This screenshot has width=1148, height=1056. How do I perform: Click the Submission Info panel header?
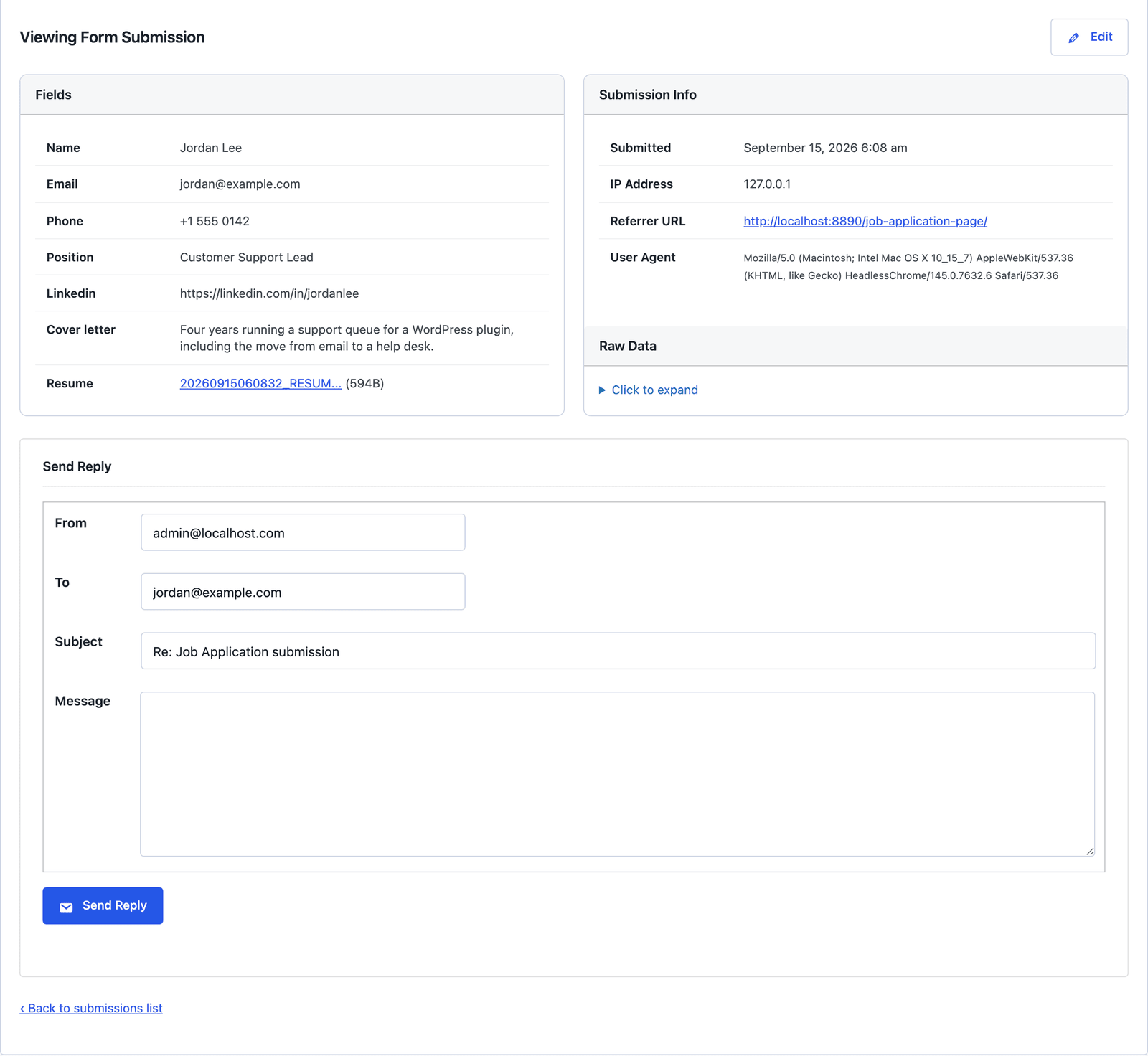tap(855, 95)
